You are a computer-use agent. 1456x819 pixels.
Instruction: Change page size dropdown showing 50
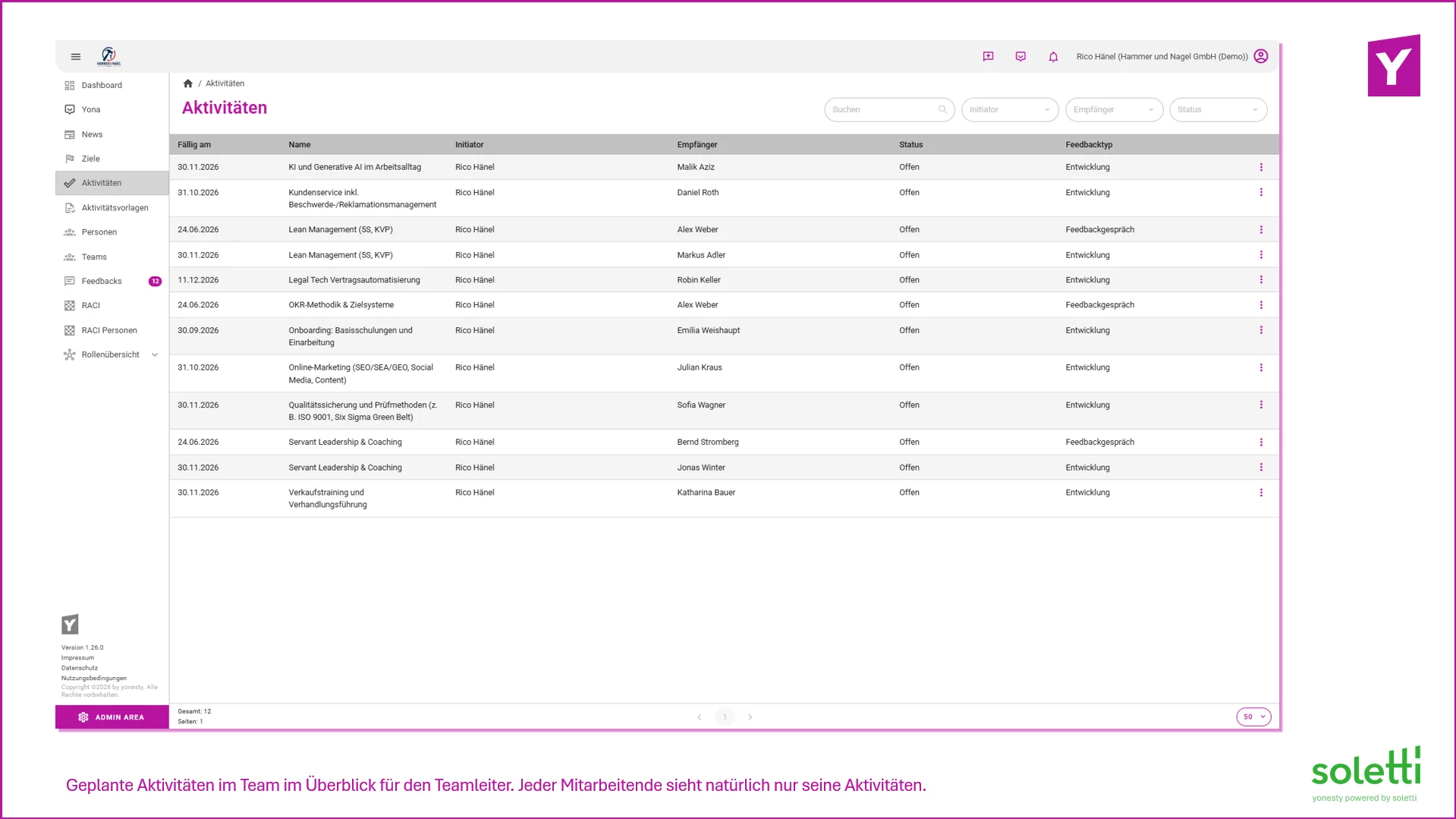click(1253, 717)
